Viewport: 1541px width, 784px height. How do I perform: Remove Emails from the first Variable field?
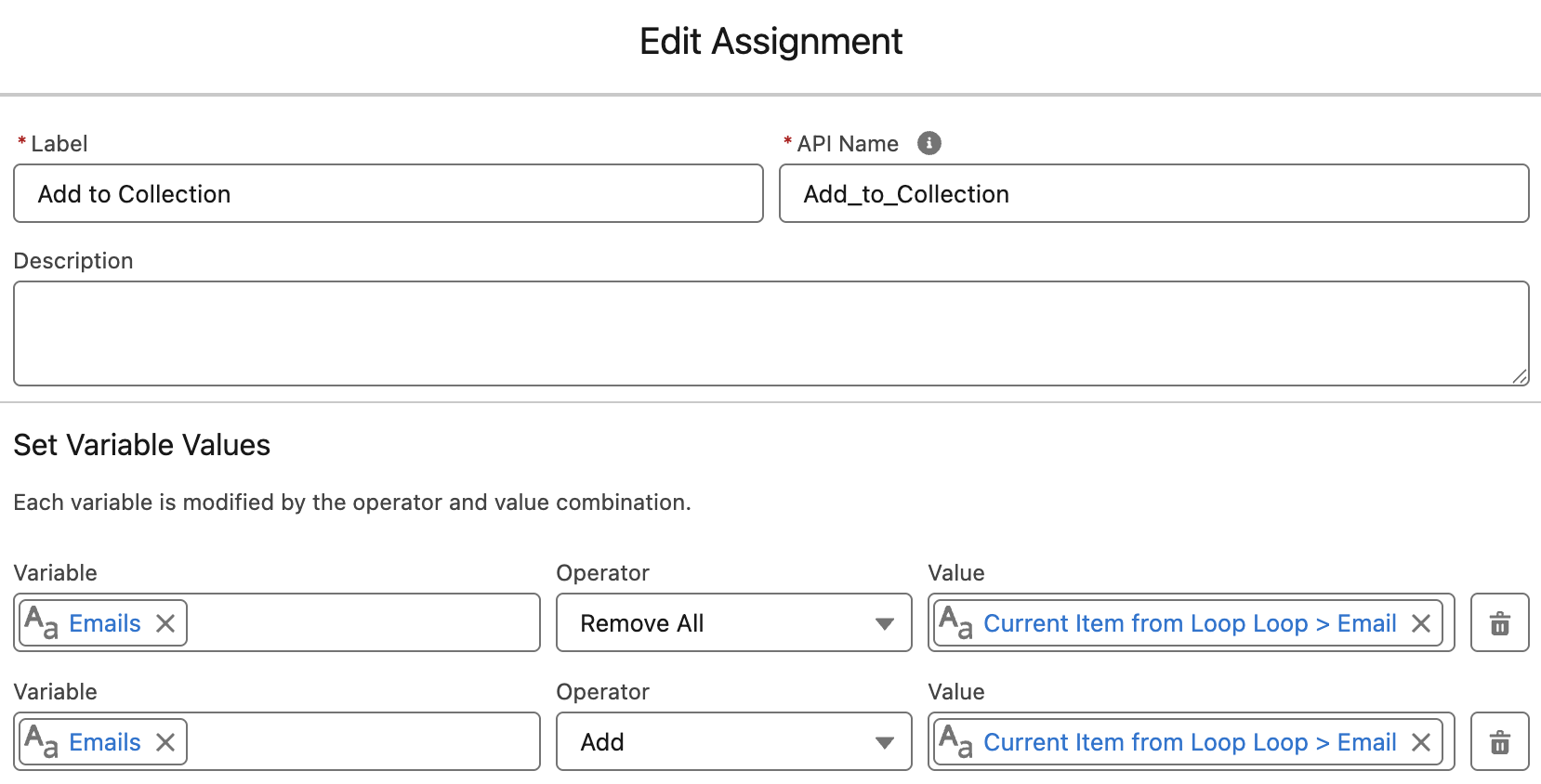(165, 623)
